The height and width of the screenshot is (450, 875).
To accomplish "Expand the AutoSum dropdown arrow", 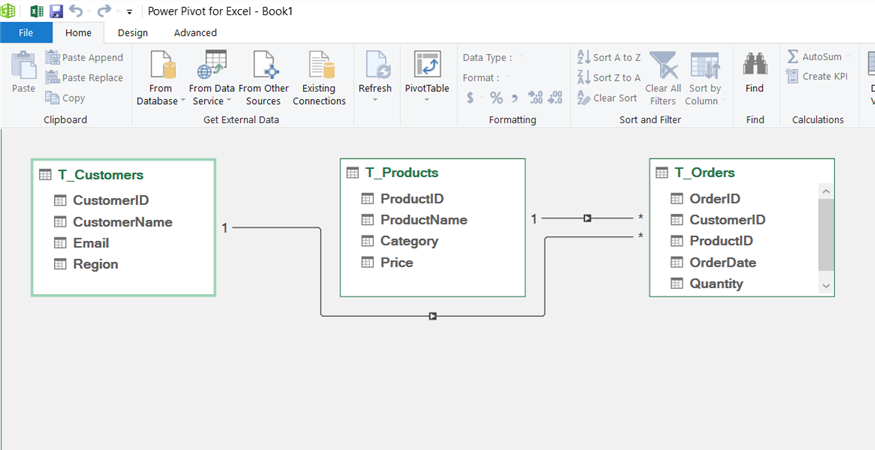I will 848,56.
